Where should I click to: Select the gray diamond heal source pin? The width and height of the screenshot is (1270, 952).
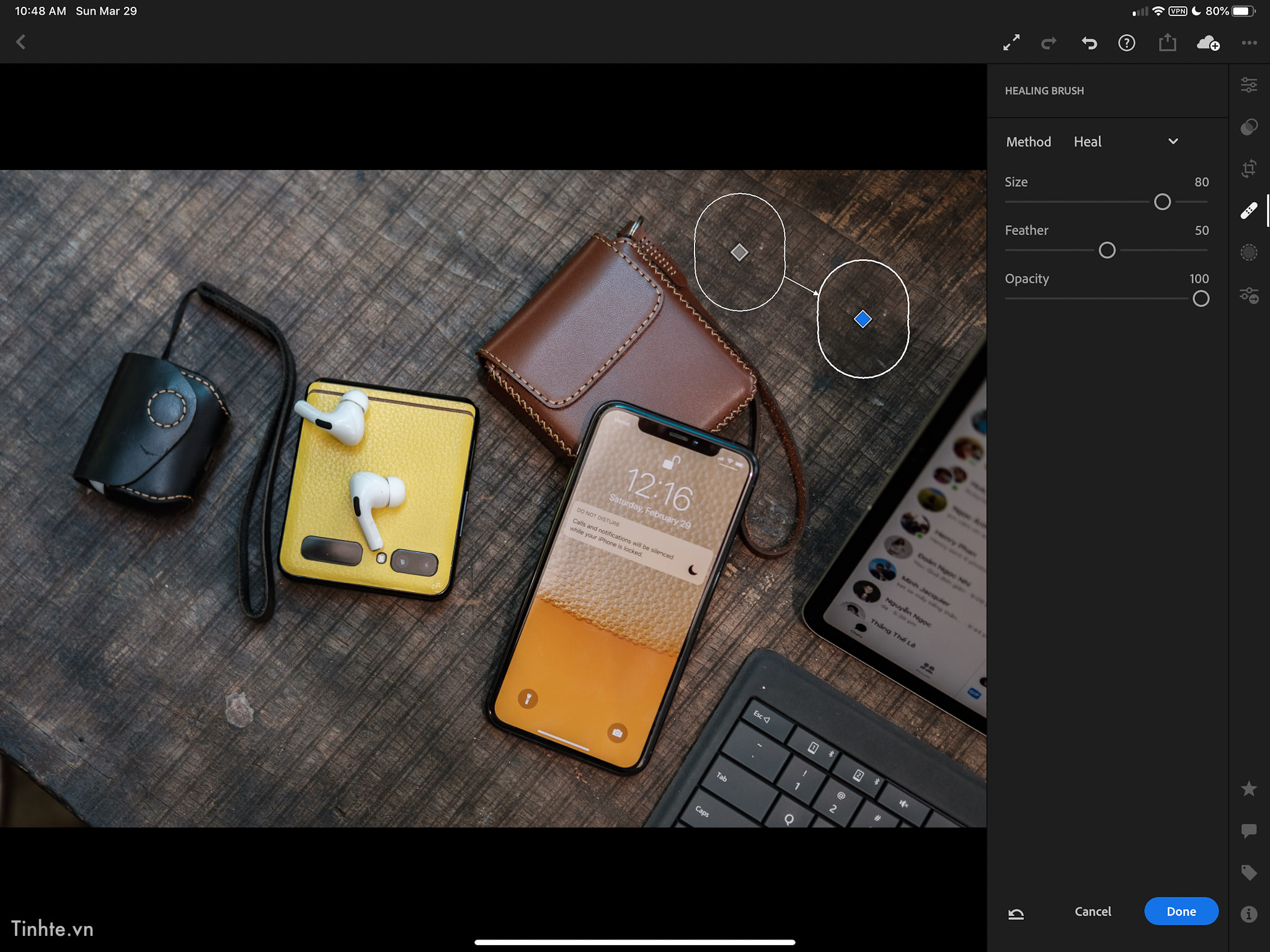(x=739, y=252)
